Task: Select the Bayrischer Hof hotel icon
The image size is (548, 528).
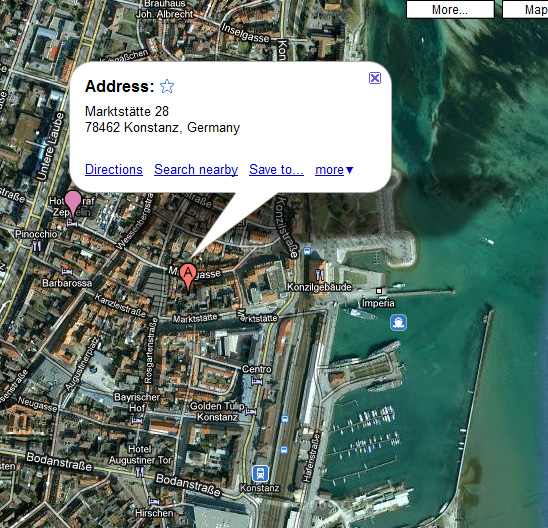Action: point(137,420)
